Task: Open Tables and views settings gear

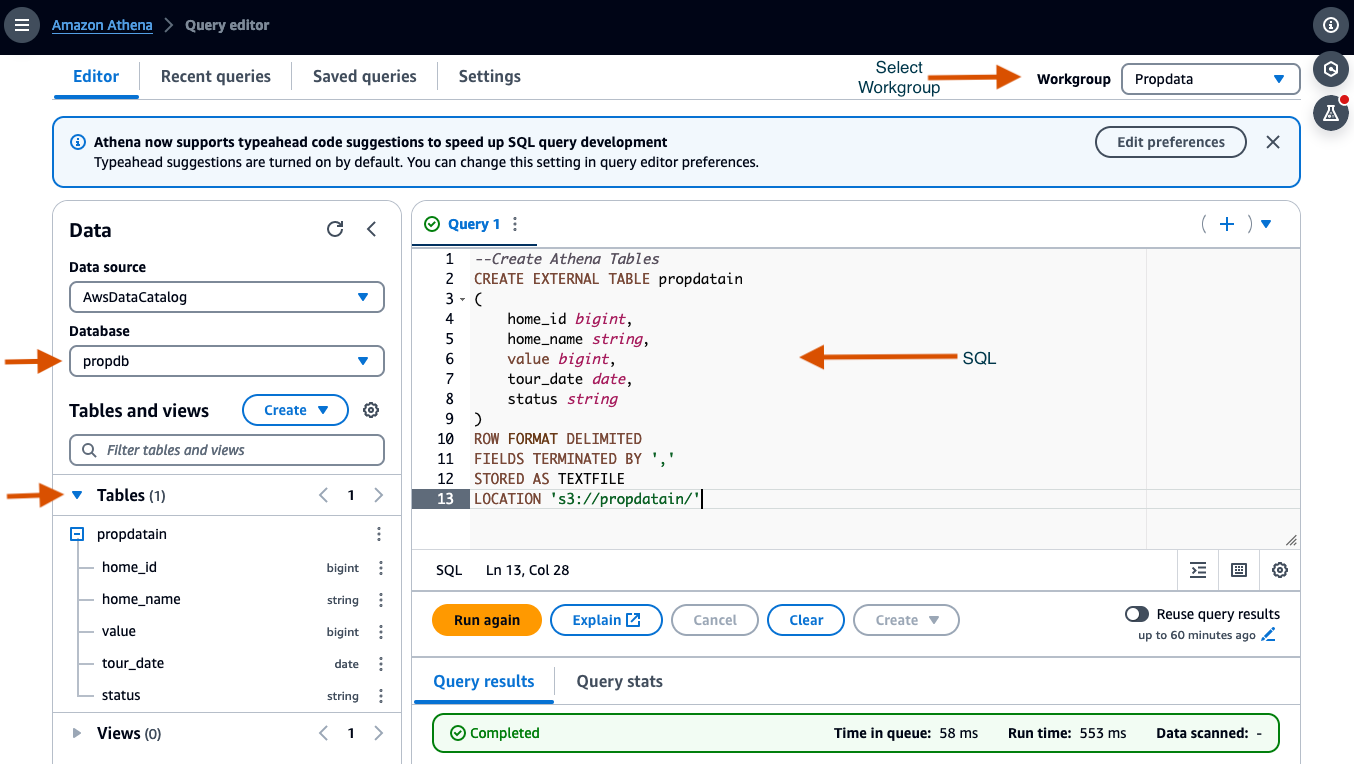Action: click(x=371, y=410)
